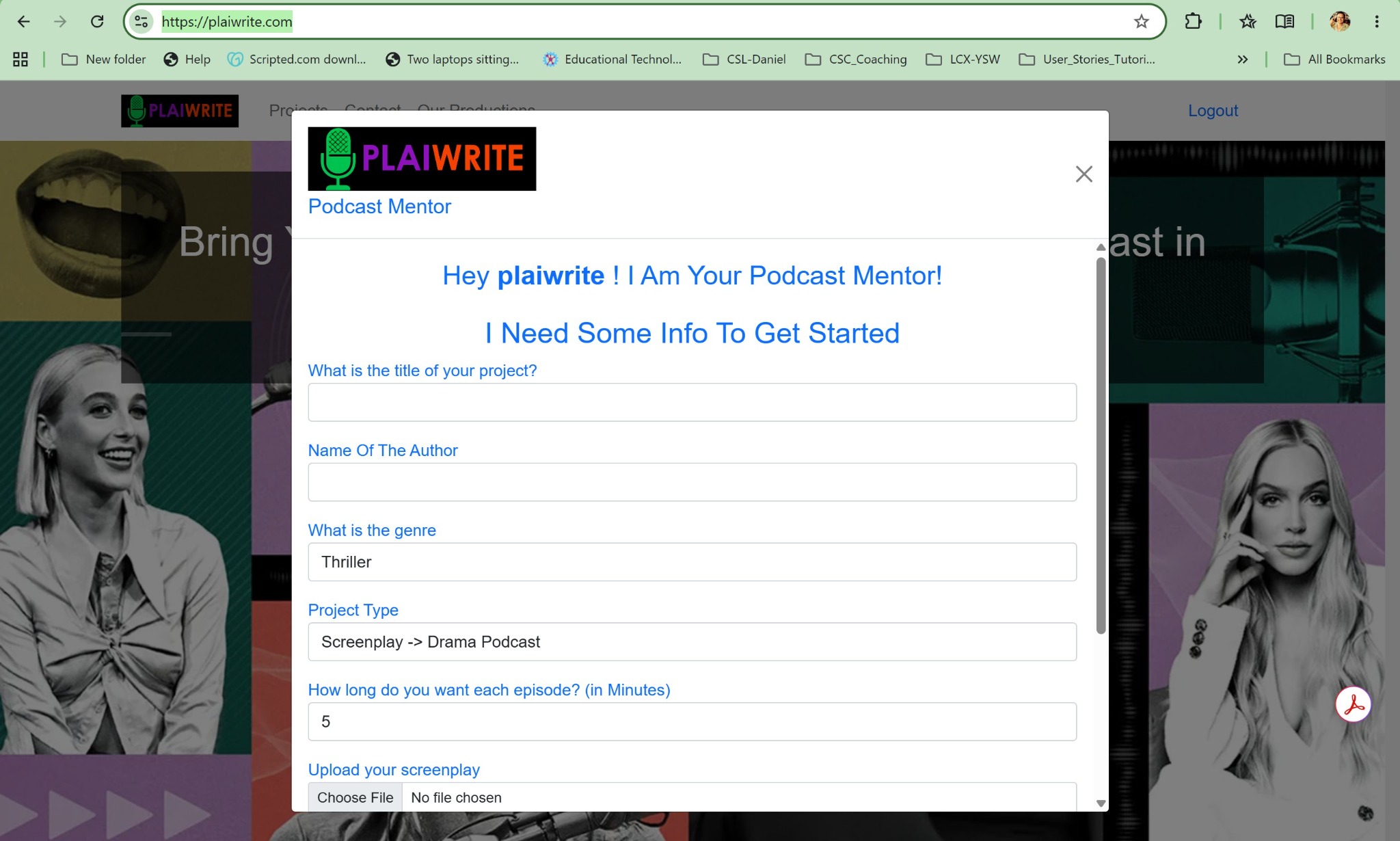Screen dimensions: 1400x841
Task: Click the Adobe Acrobat floating icon
Action: pyautogui.click(x=1354, y=704)
